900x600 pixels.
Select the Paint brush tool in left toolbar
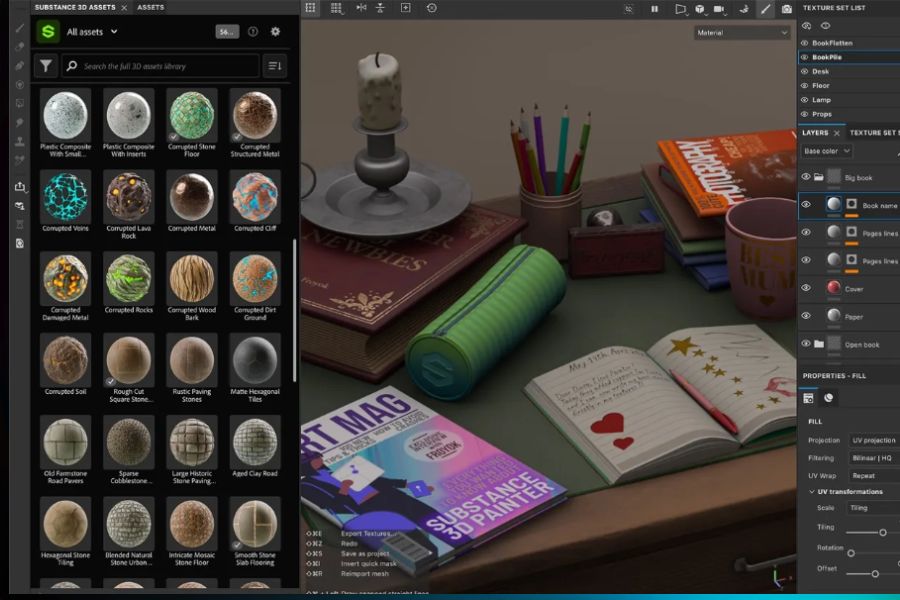[20, 28]
